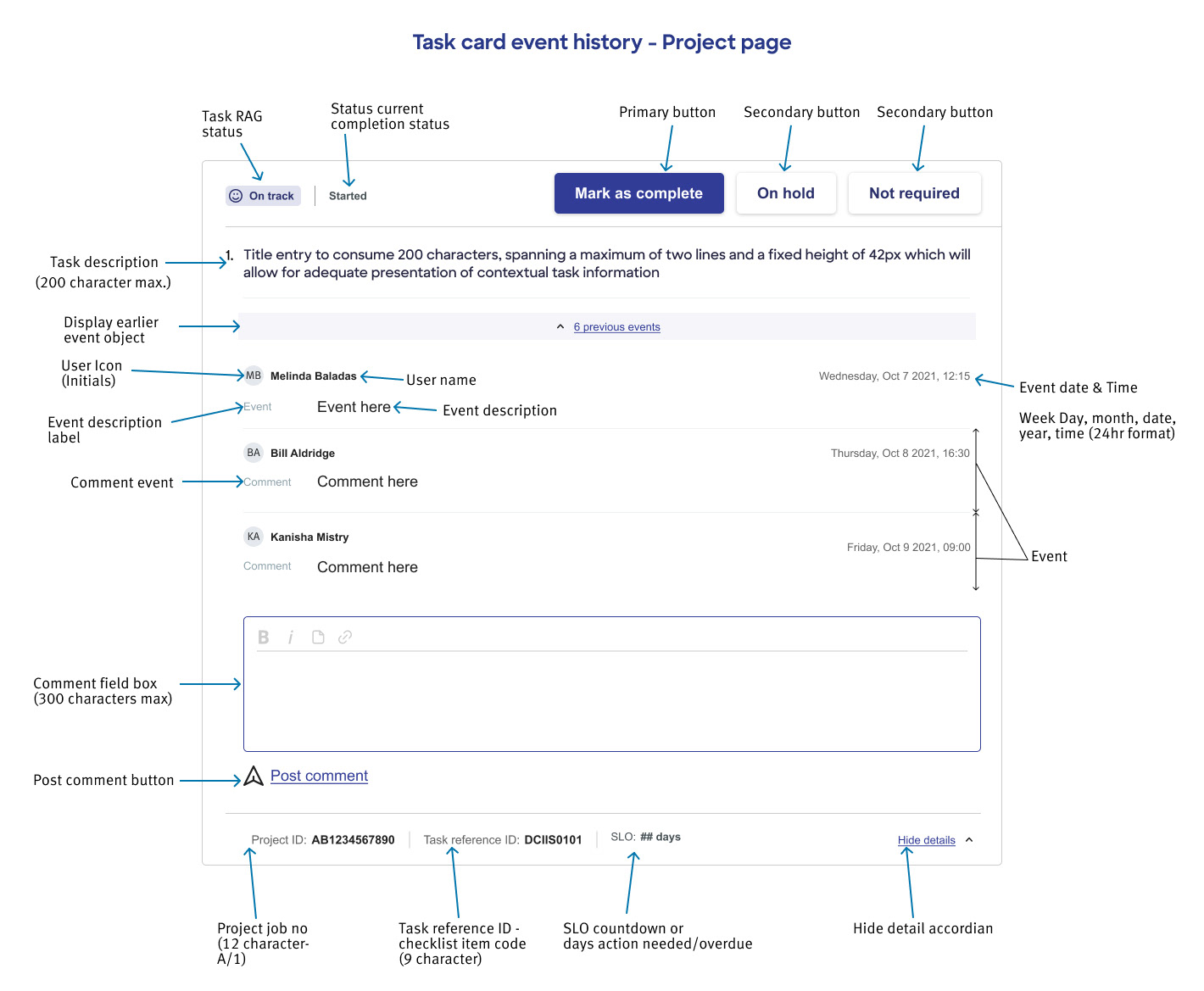
Task: Click the MB user initials avatar
Action: pyautogui.click(x=254, y=376)
